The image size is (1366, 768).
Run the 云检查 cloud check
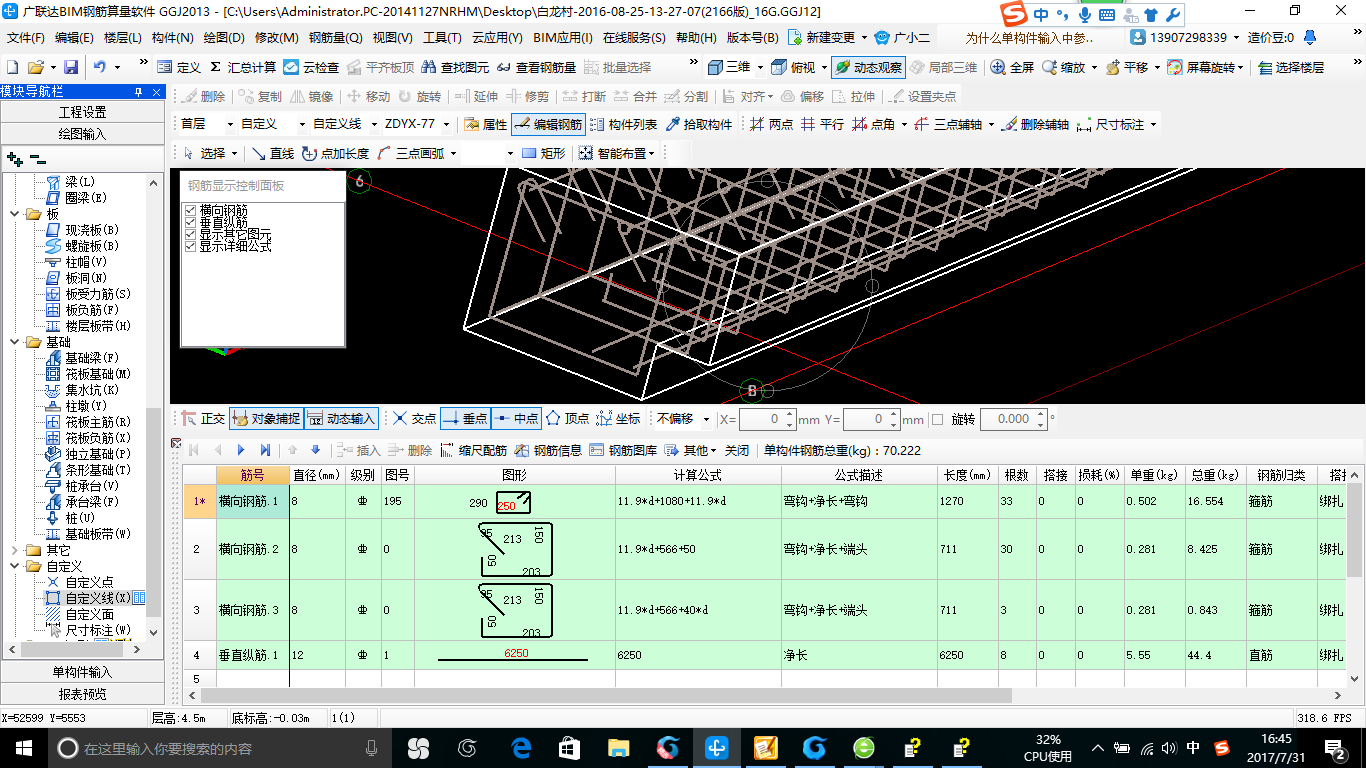311,67
